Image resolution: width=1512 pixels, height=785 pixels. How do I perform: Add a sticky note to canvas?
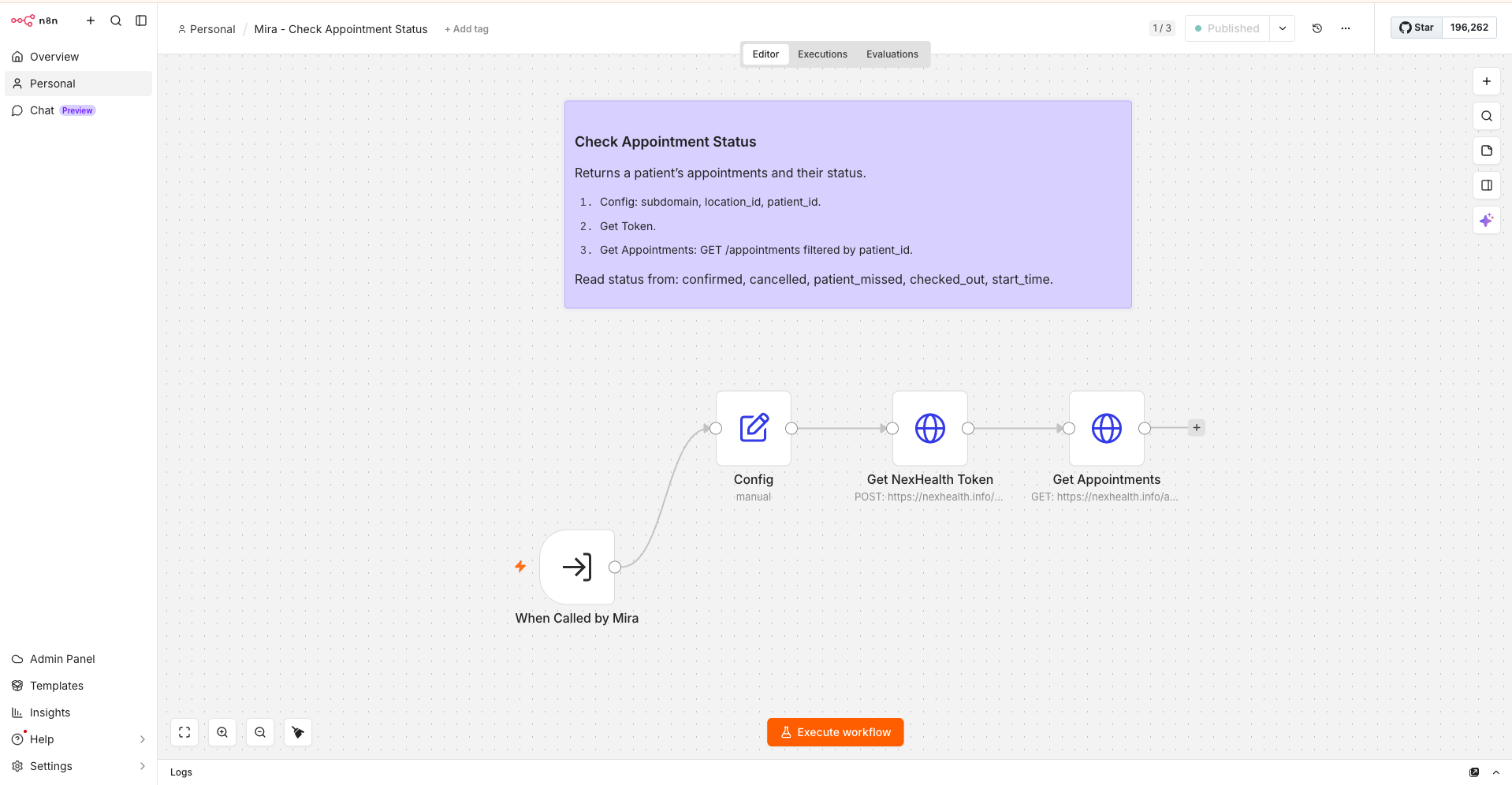[1487, 151]
